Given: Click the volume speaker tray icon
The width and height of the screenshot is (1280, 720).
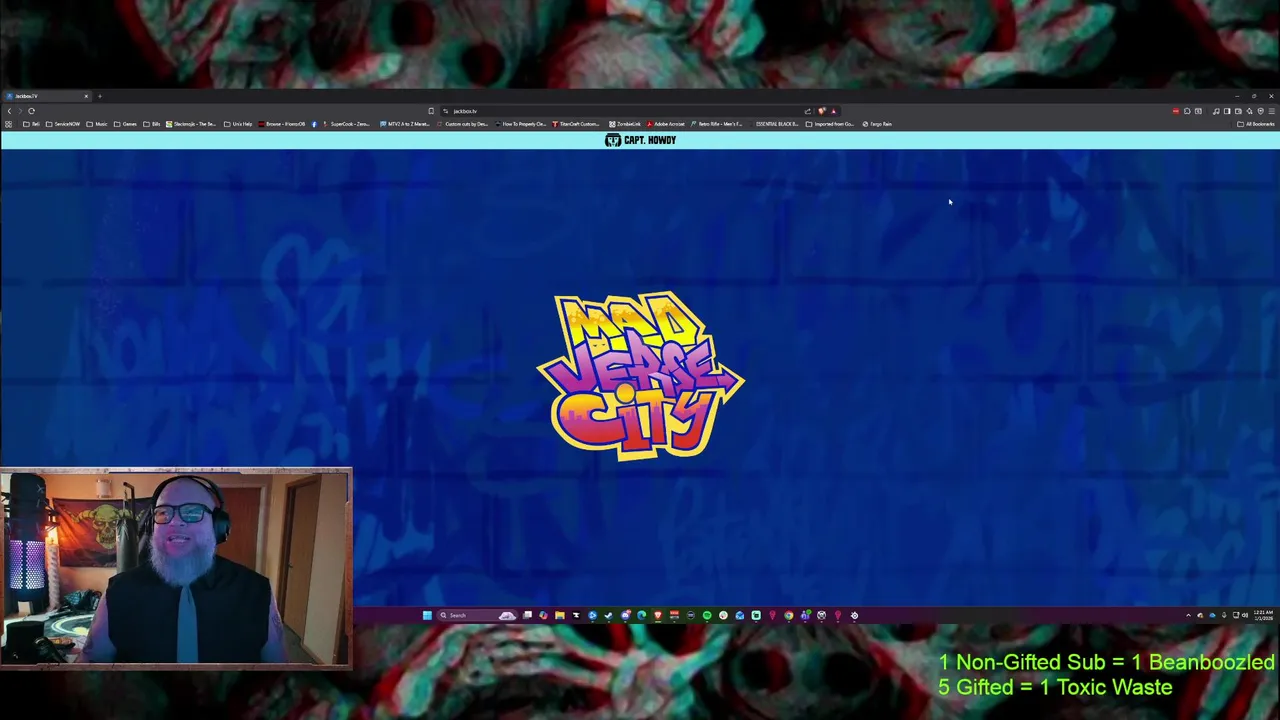Looking at the screenshot, I should pos(1245,615).
